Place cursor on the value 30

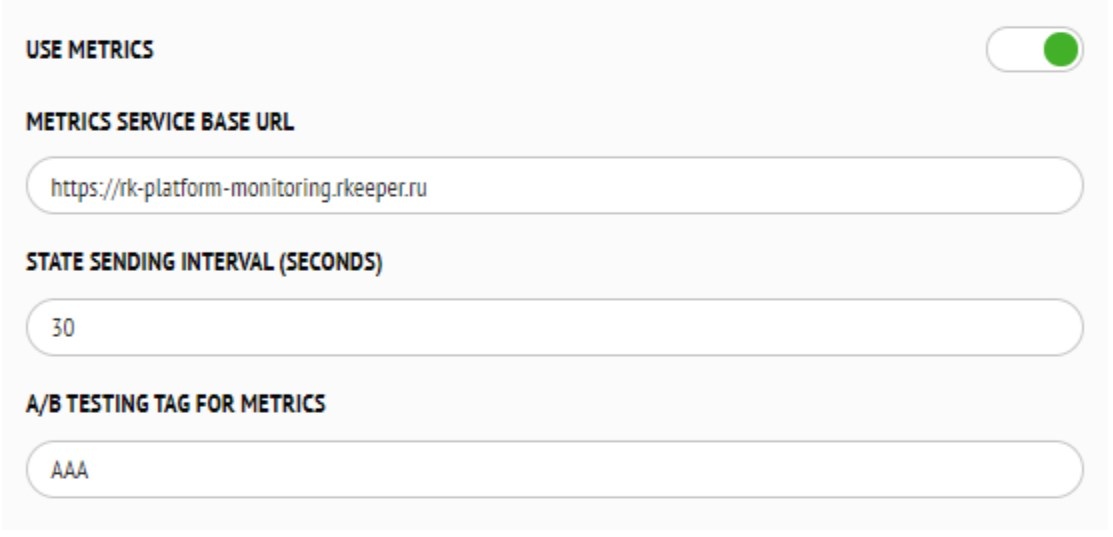tap(64, 328)
